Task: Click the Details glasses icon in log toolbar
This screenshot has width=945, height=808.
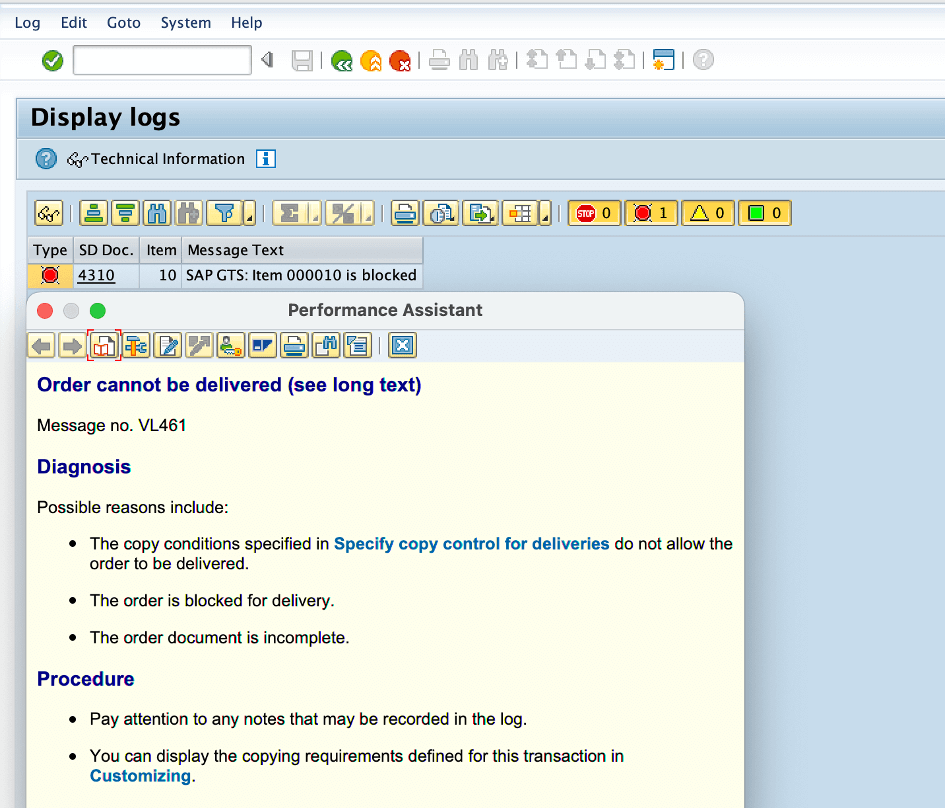Action: pos(49,213)
